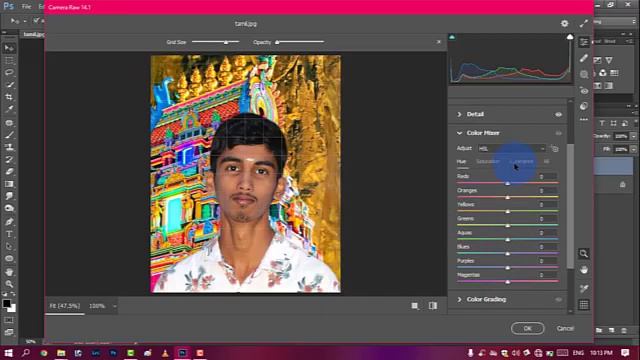Select the Eyedropper tool in Photoshop toolbar

(x=9, y=109)
